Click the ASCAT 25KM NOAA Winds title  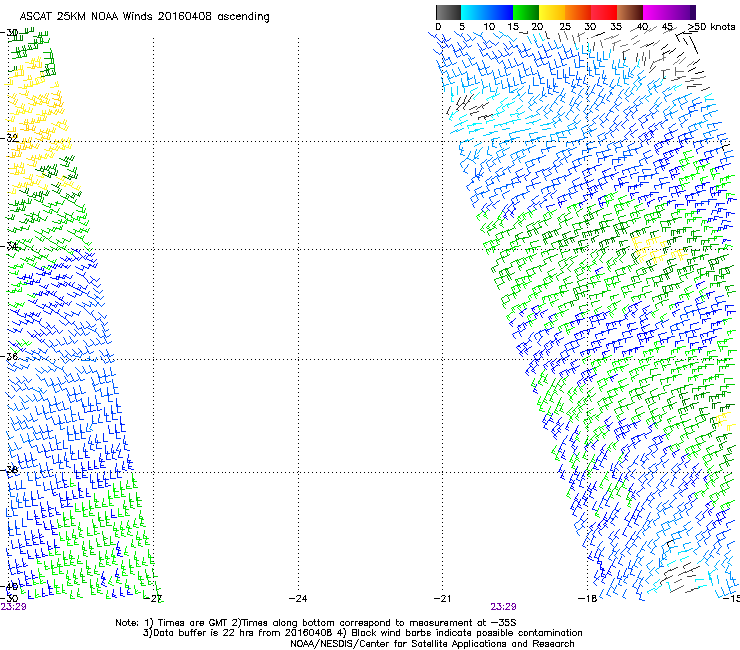point(144,17)
